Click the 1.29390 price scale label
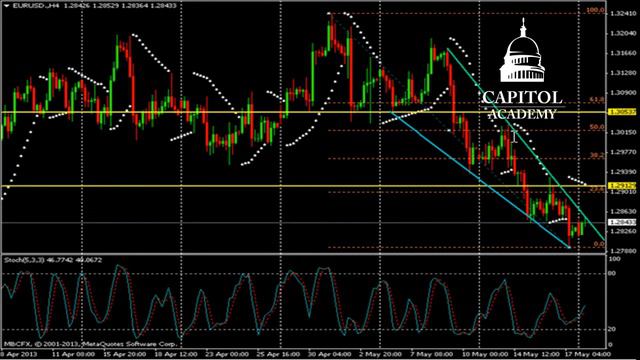Screen dimensions: 640x360 pos(623,172)
